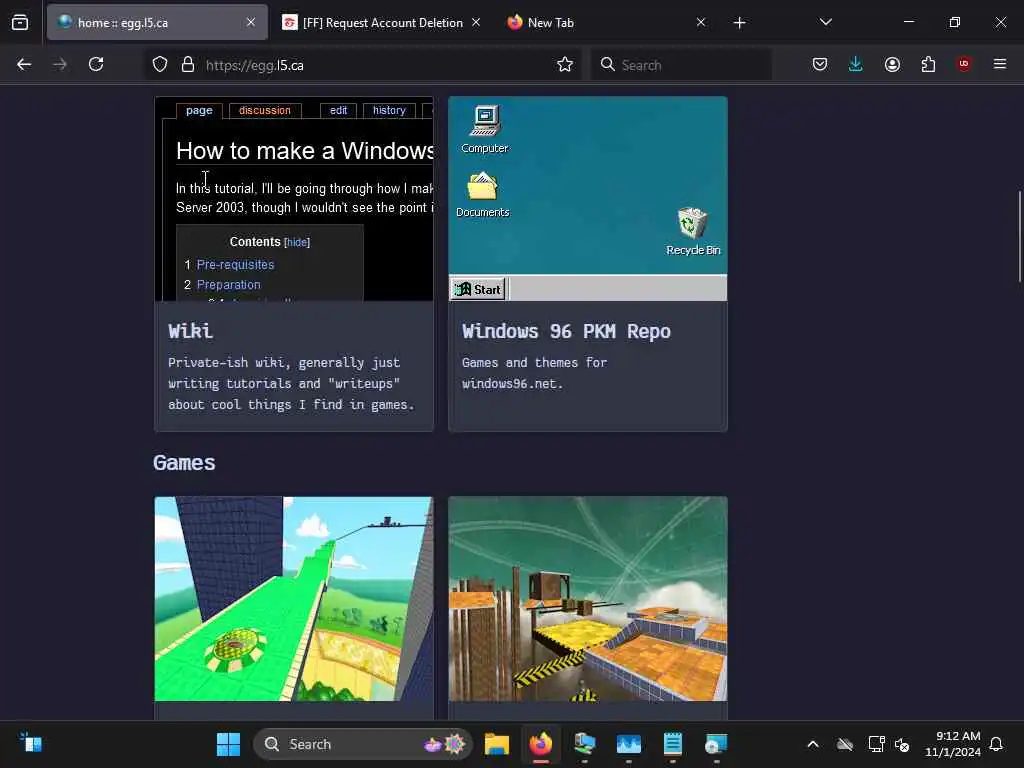Open the Wiki card title link
The width and height of the screenshot is (1024, 768).
pos(191,331)
